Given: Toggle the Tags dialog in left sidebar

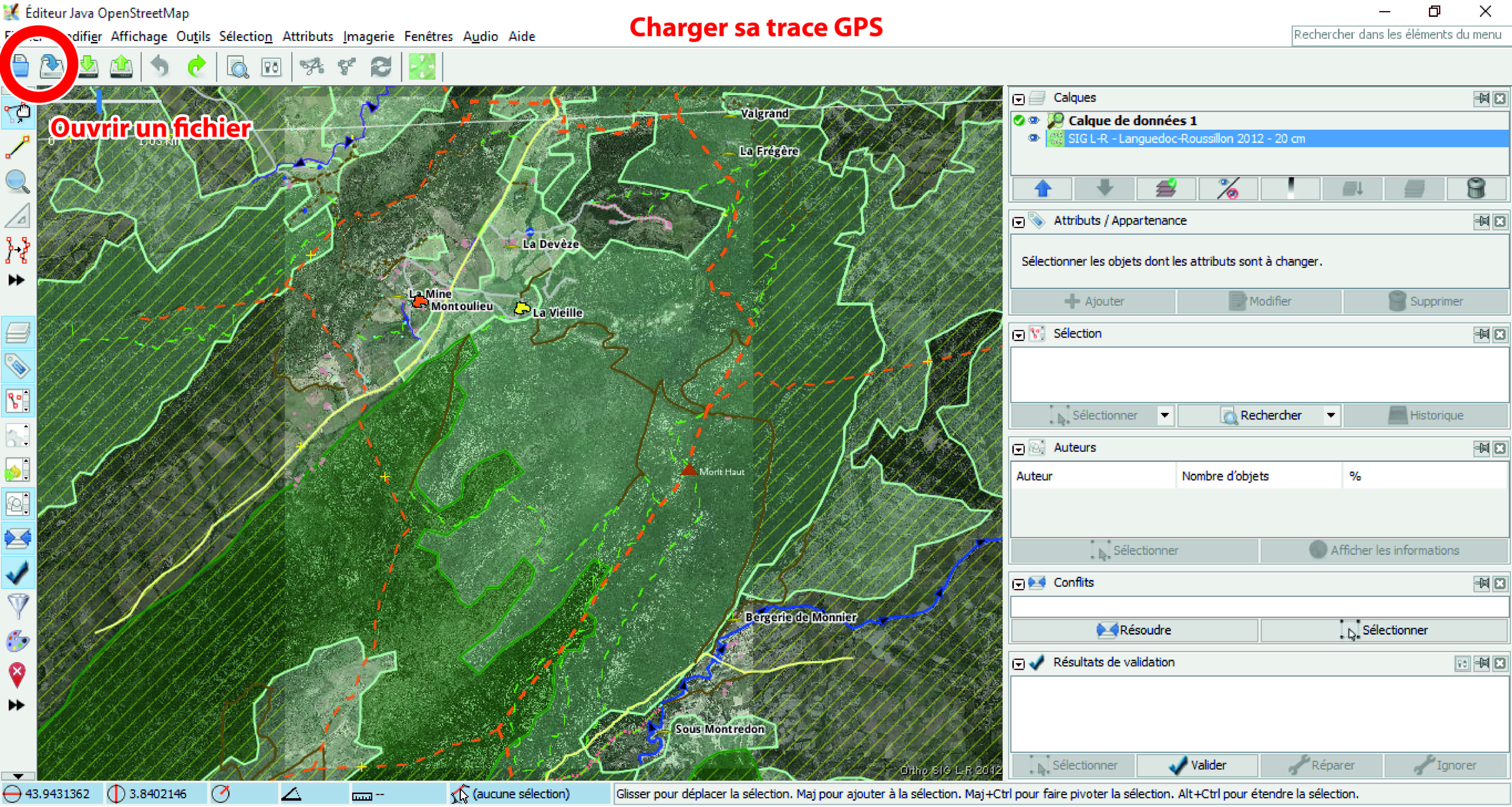Looking at the screenshot, I should [x=18, y=367].
